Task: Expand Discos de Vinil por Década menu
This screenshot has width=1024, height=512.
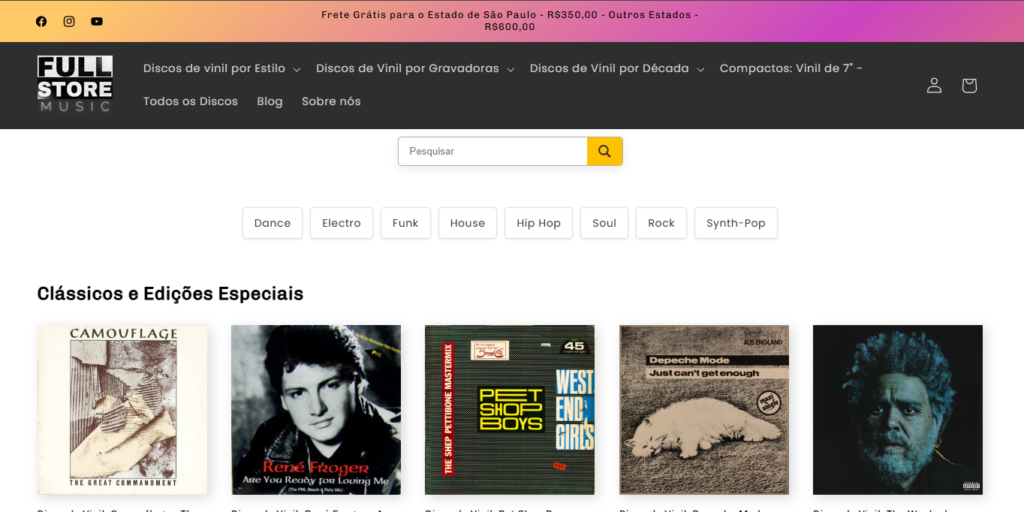Action: tap(616, 68)
